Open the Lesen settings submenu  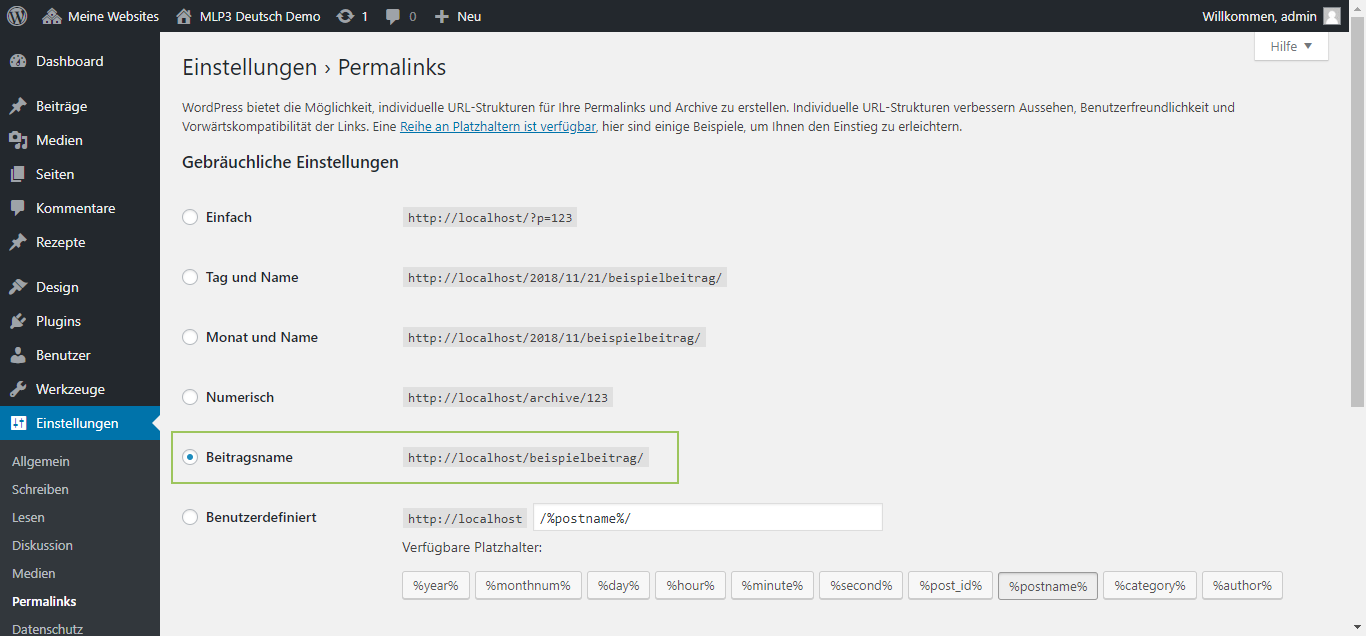(28, 517)
